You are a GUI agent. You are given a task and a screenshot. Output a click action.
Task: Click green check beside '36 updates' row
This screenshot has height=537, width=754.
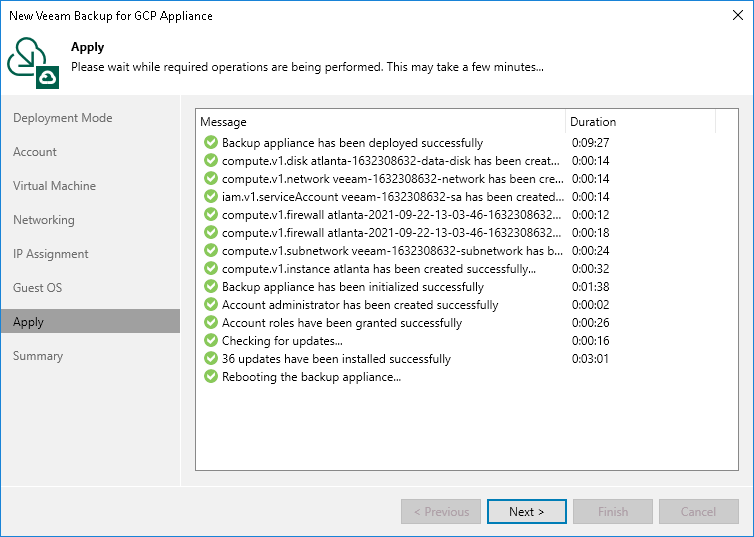pyautogui.click(x=211, y=359)
